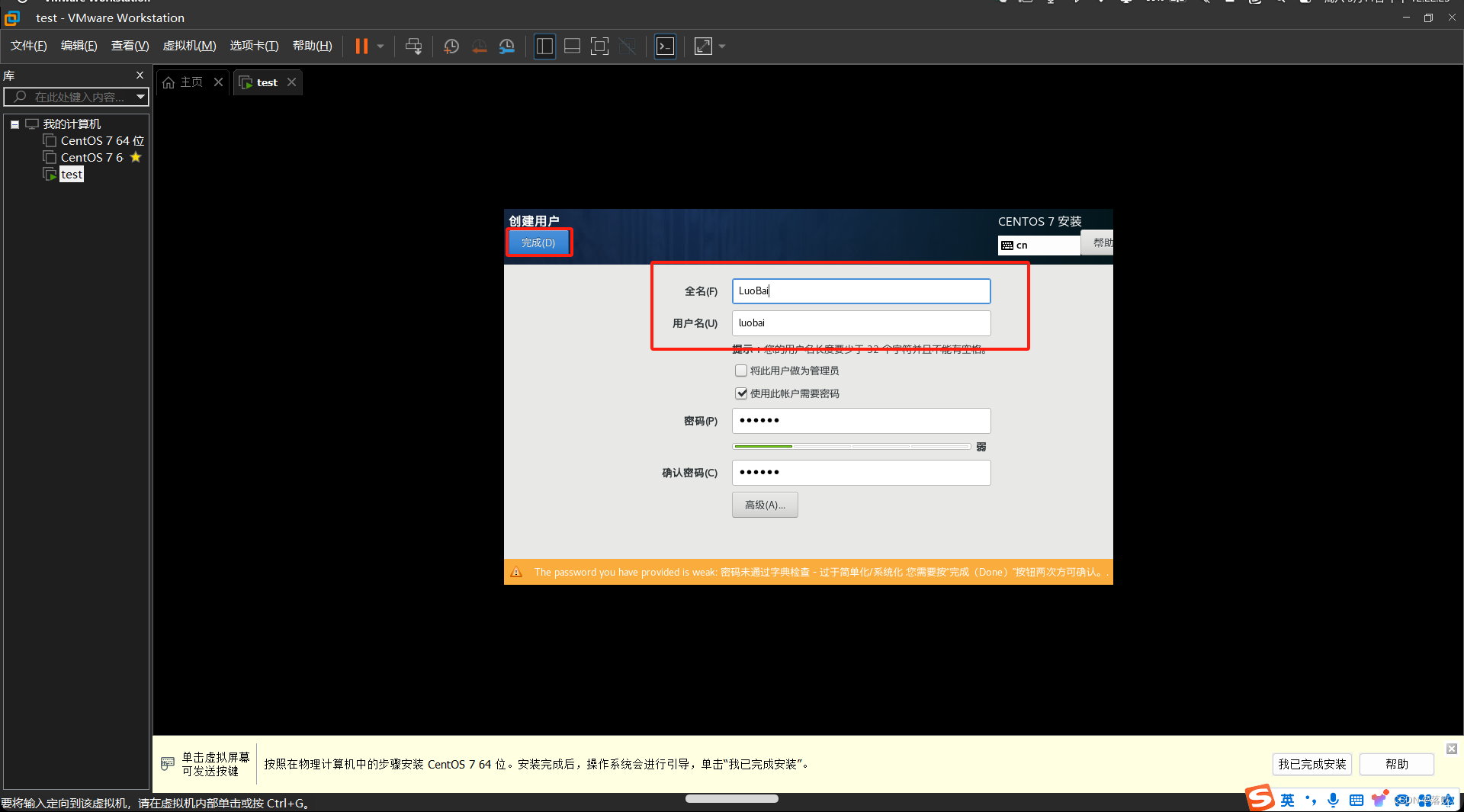Click the 确认密码(C) field
Screen dimensions: 1464x812
point(861,472)
